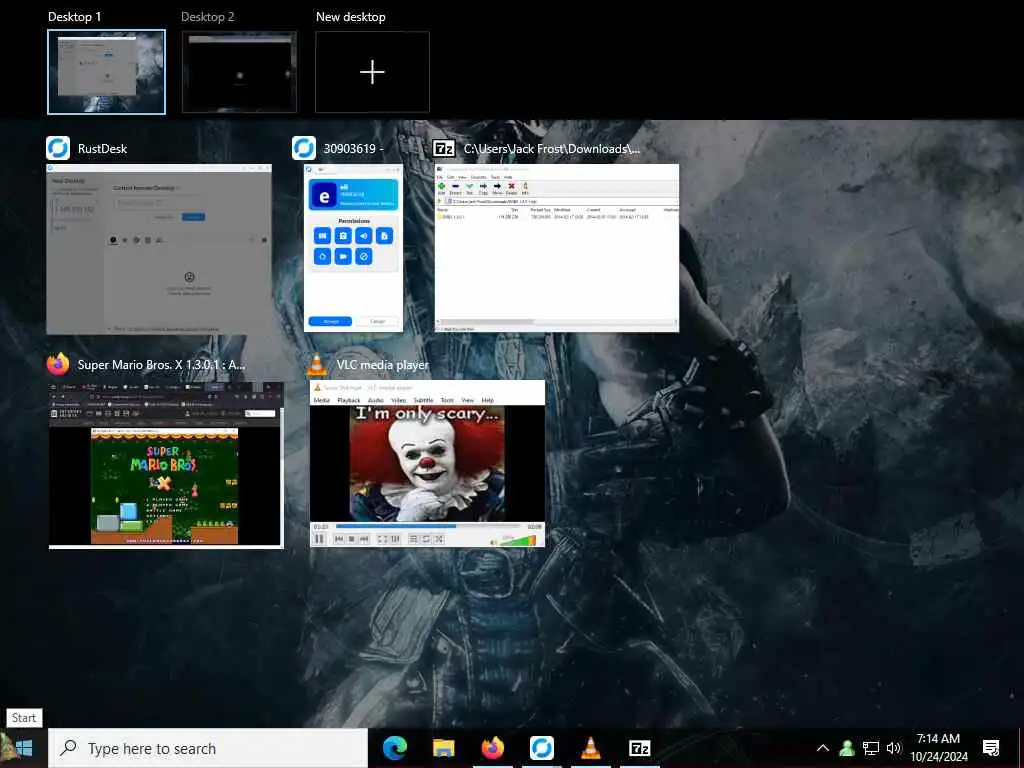Select the Firefox Super Mario Bros. X preview
Image resolution: width=1024 pixels, height=768 pixels.
point(166,465)
